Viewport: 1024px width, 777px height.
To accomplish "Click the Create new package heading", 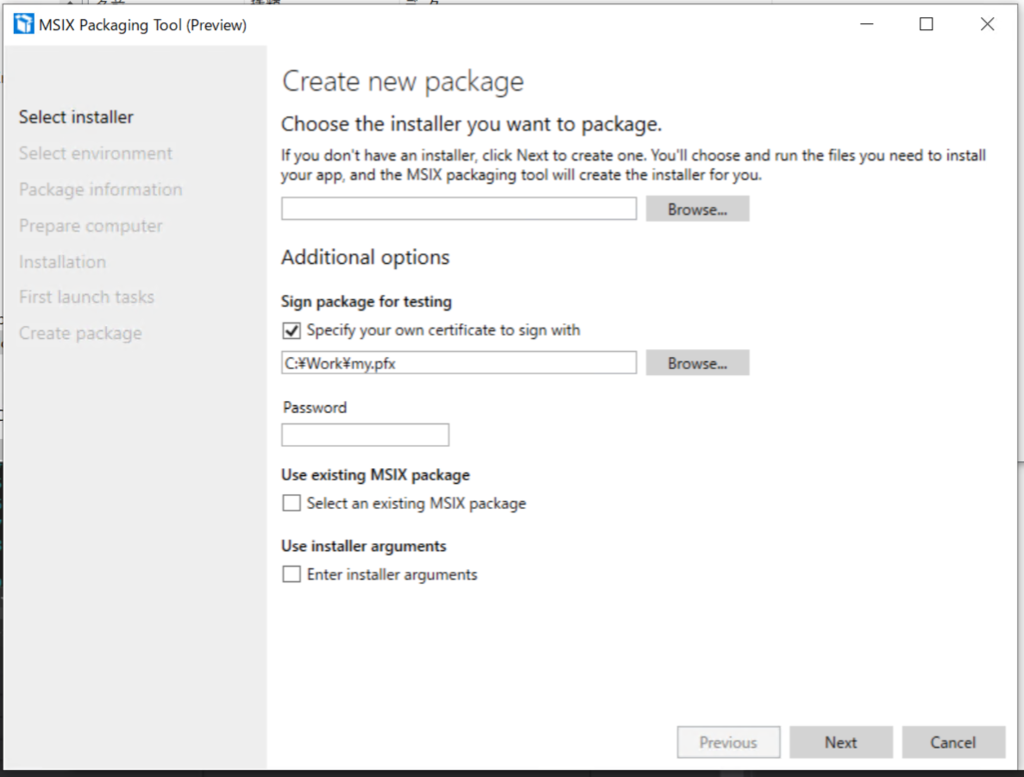I will (x=403, y=82).
